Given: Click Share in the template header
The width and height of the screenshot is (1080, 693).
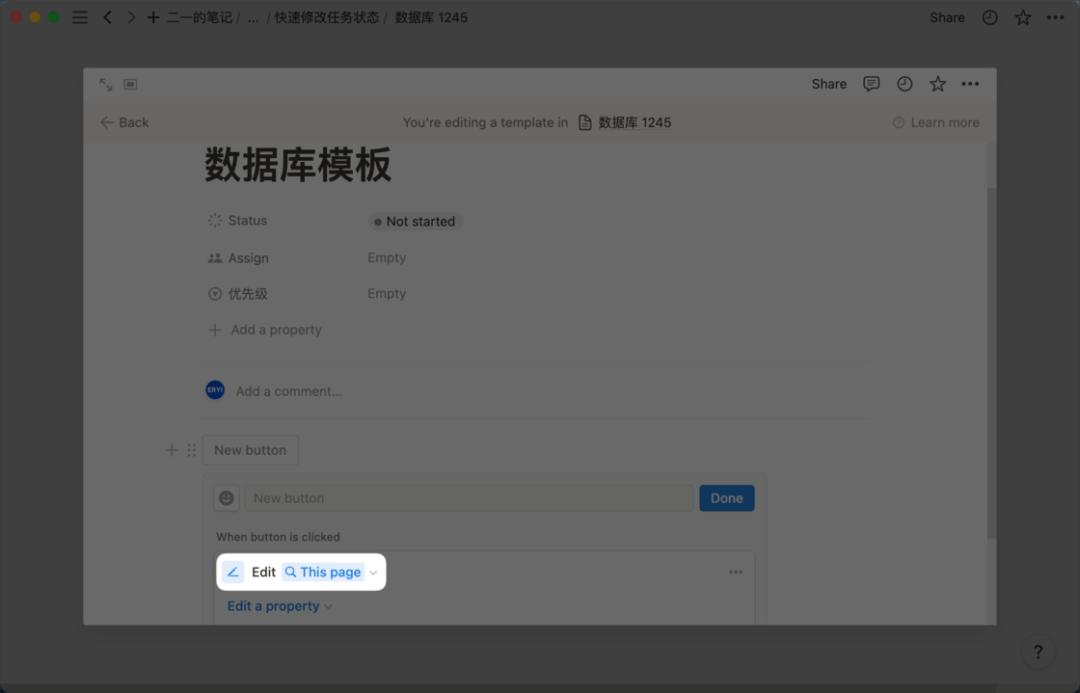Looking at the screenshot, I should click(829, 84).
